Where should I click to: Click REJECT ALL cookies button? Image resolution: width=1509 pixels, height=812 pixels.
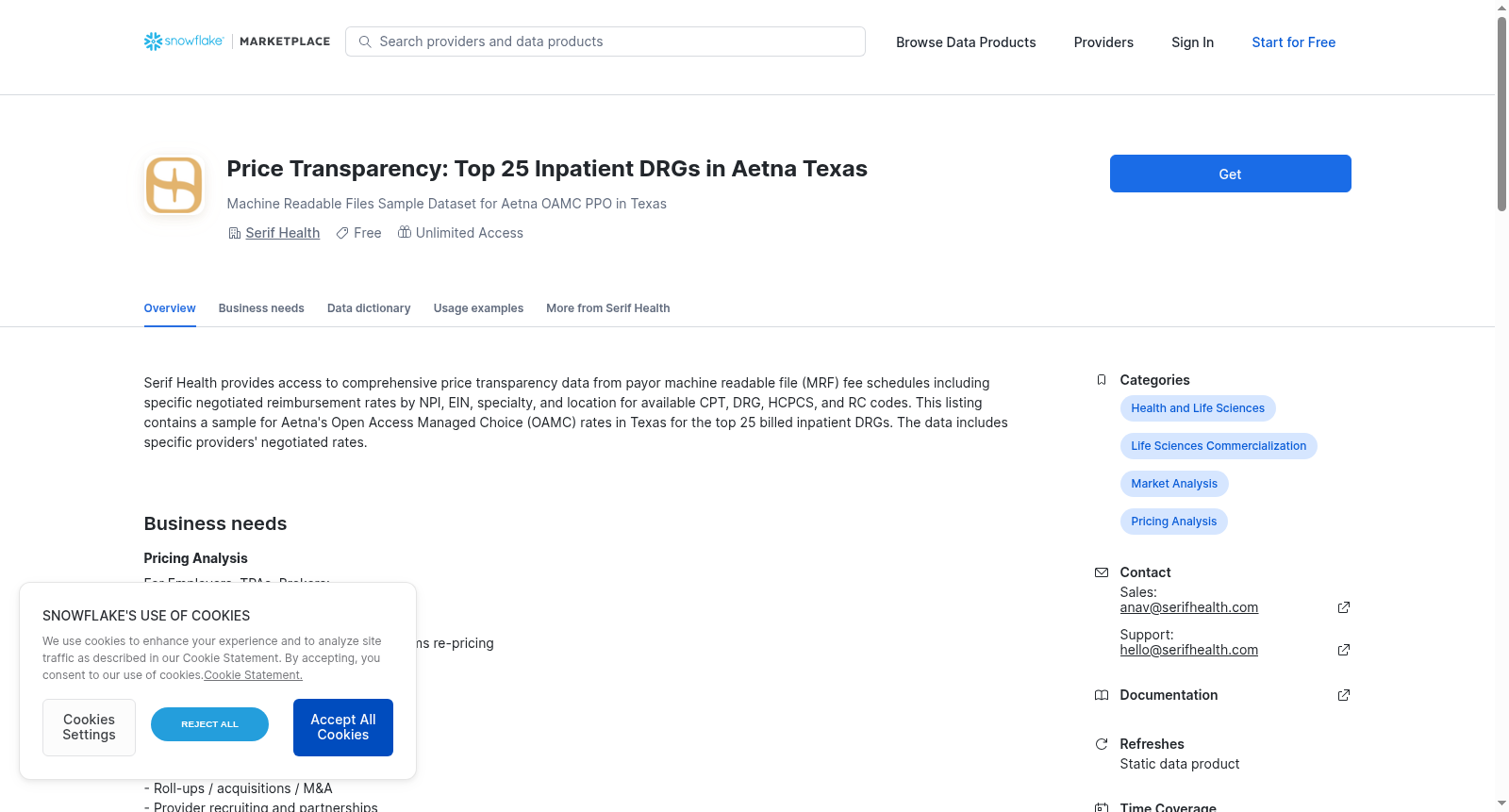[x=209, y=724]
